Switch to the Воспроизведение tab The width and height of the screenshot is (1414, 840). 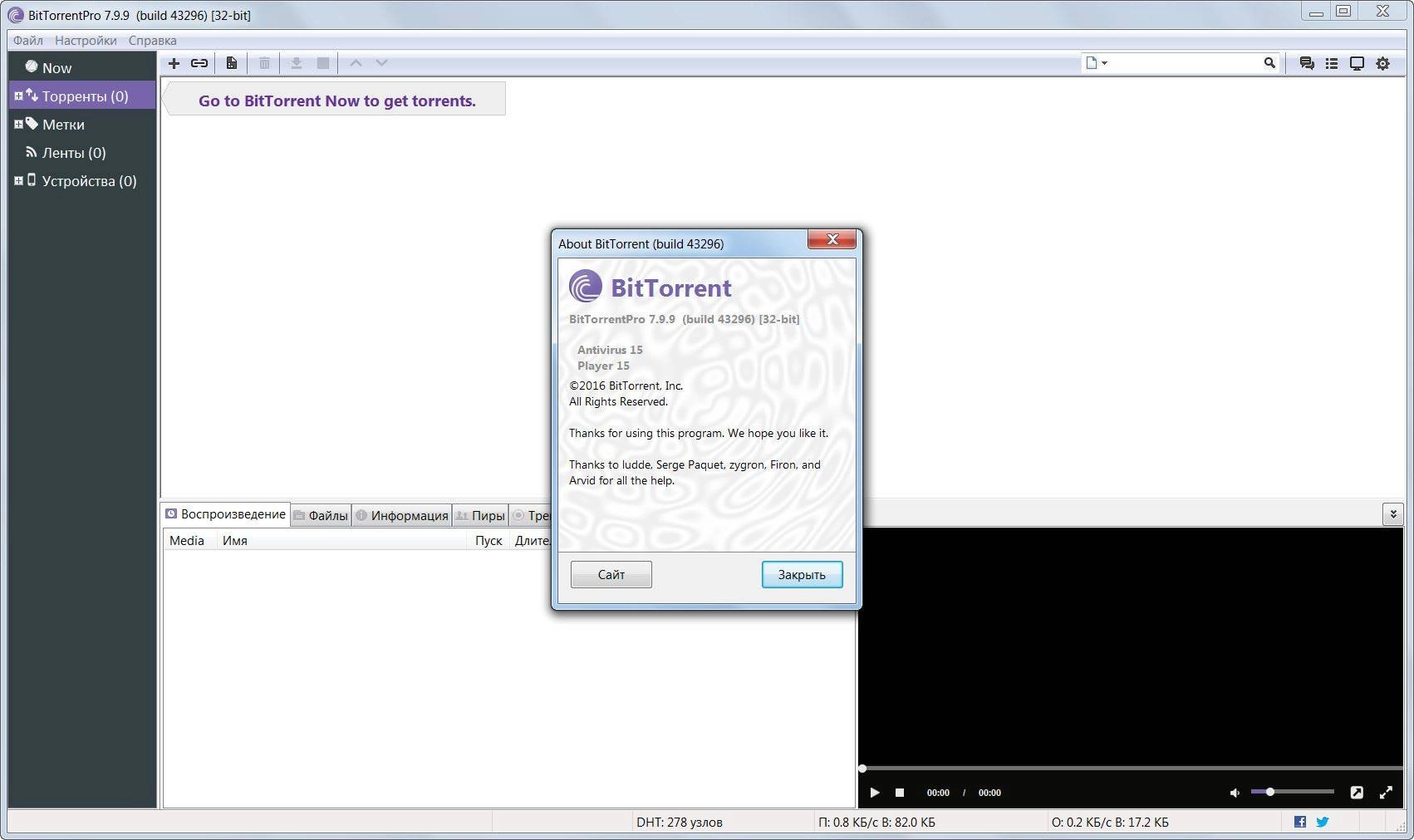(x=225, y=514)
